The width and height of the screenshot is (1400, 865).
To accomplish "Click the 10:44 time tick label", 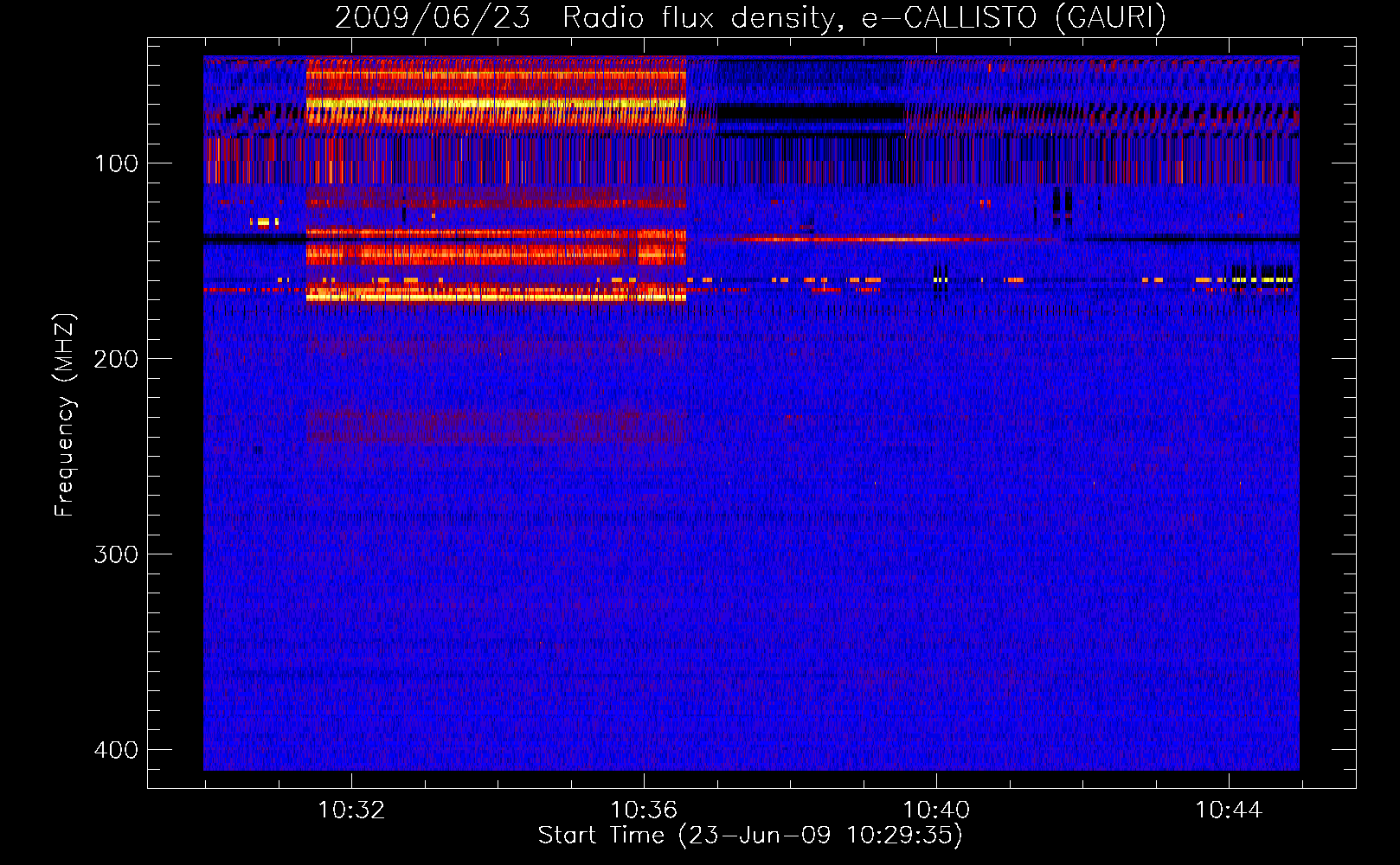I will click(1229, 811).
